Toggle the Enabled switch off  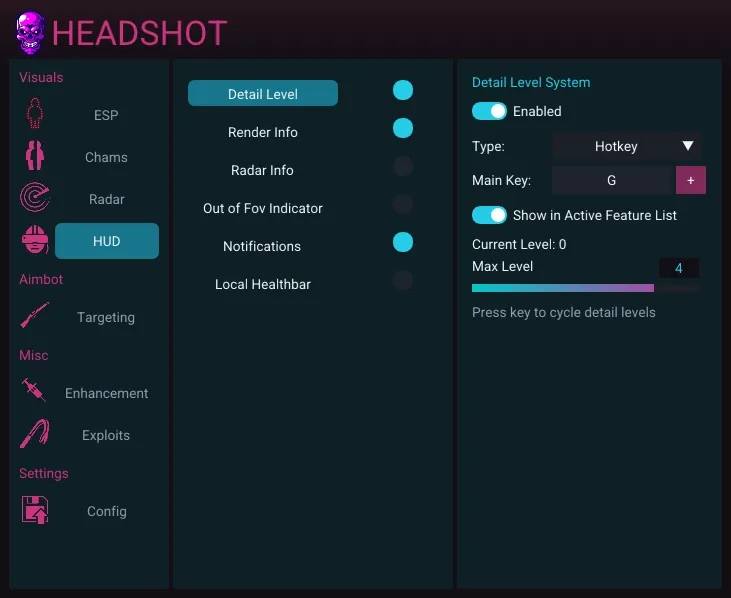coord(490,111)
